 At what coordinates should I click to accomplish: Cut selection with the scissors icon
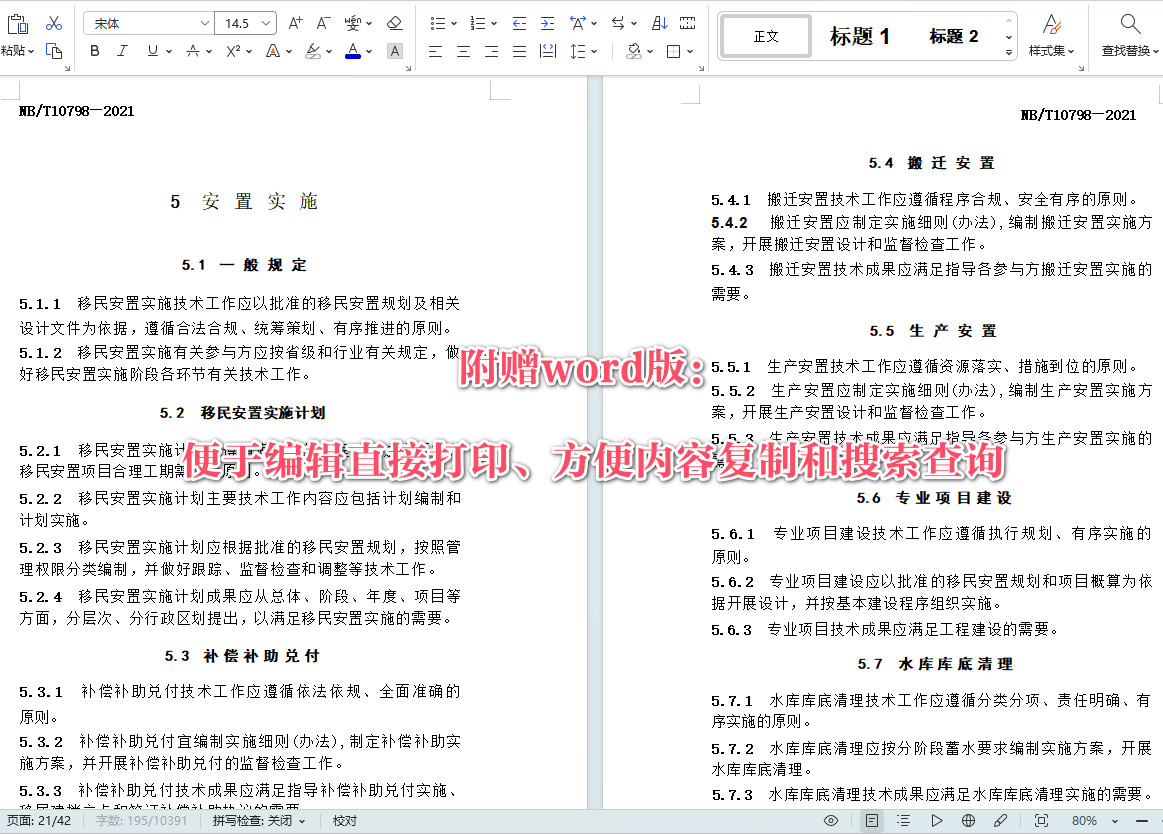point(53,22)
